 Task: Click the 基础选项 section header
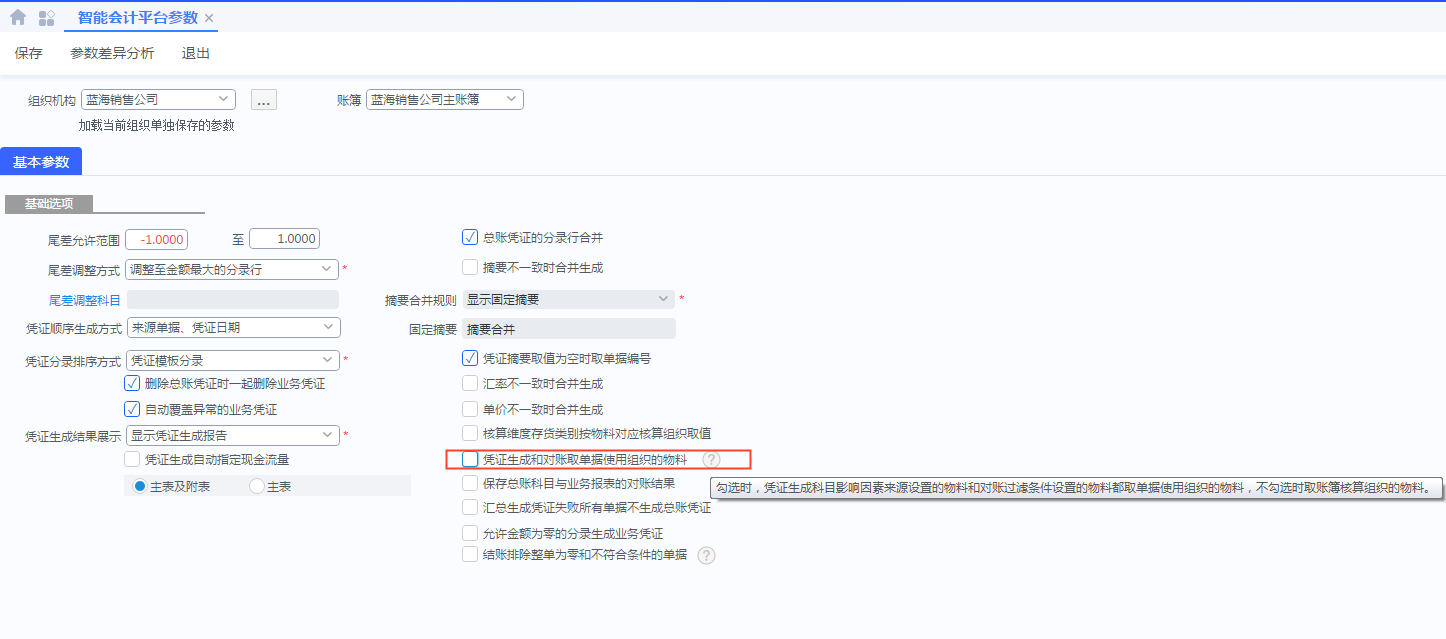(49, 203)
